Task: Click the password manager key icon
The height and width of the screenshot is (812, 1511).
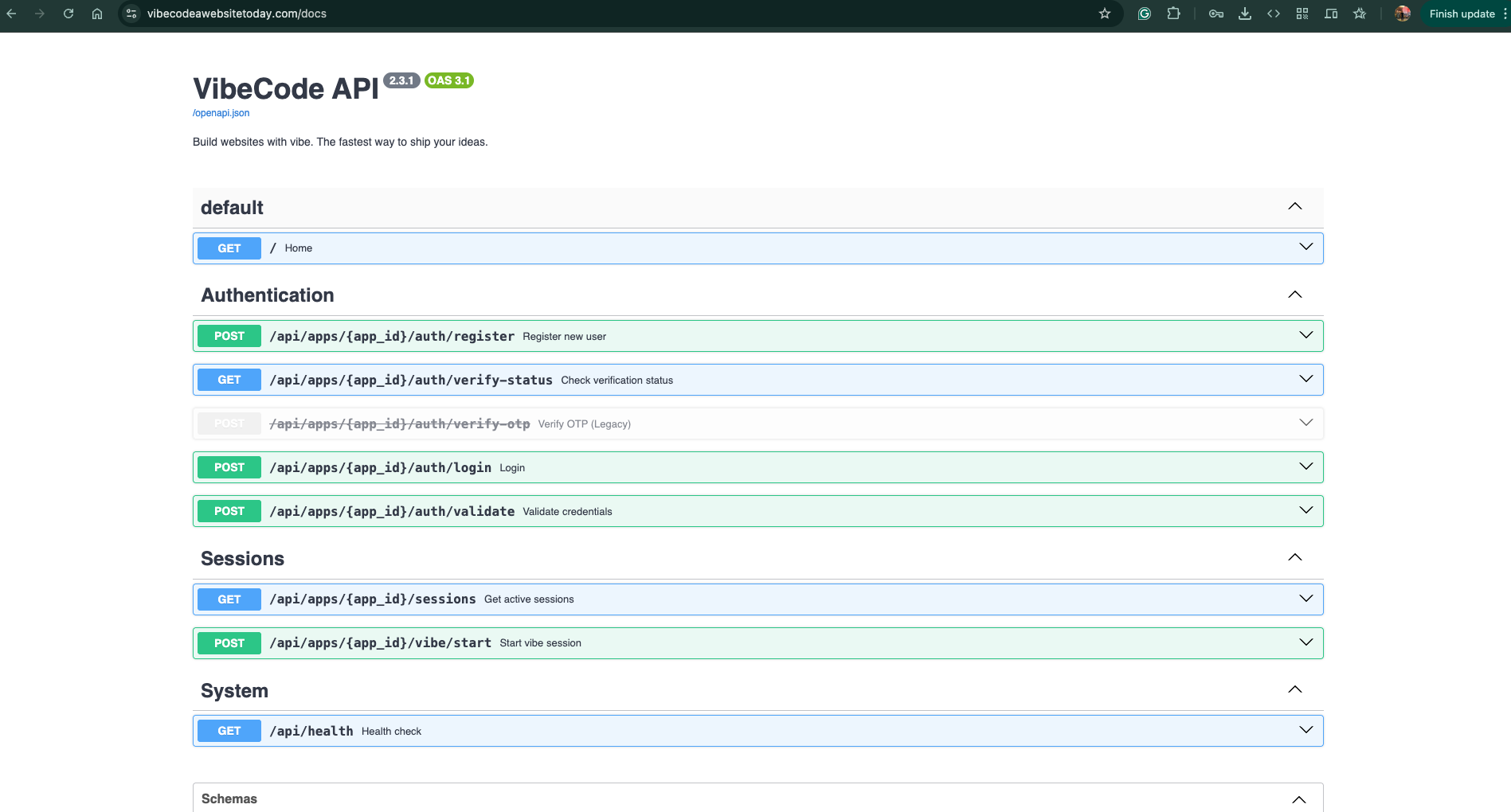Action: 1216,14
